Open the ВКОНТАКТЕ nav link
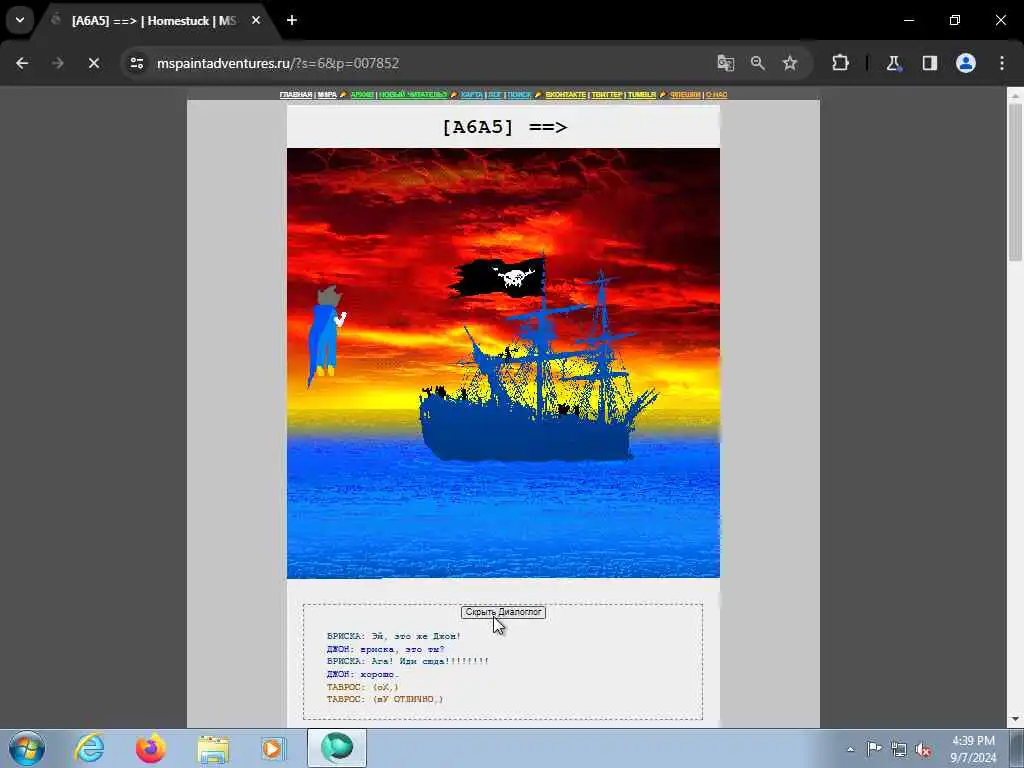This screenshot has height=768, width=1024. (x=566, y=95)
